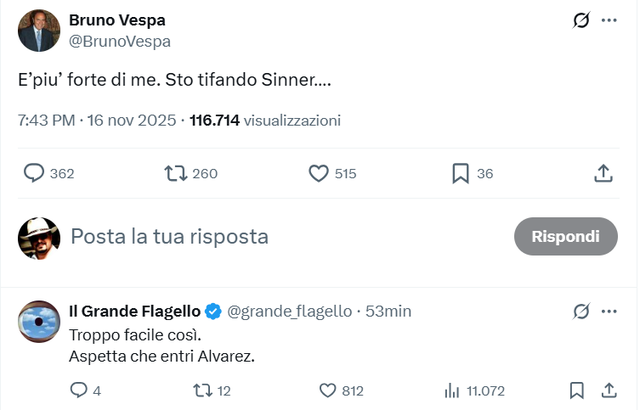Open the 116.714 visualizzazioni link
The height and width of the screenshot is (410, 640).
click(x=278, y=120)
